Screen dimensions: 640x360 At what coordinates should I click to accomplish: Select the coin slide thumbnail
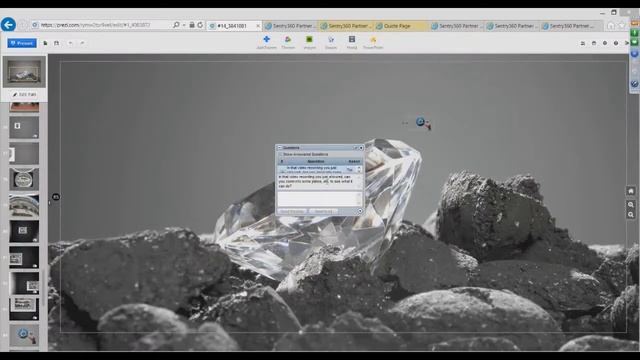24,179
